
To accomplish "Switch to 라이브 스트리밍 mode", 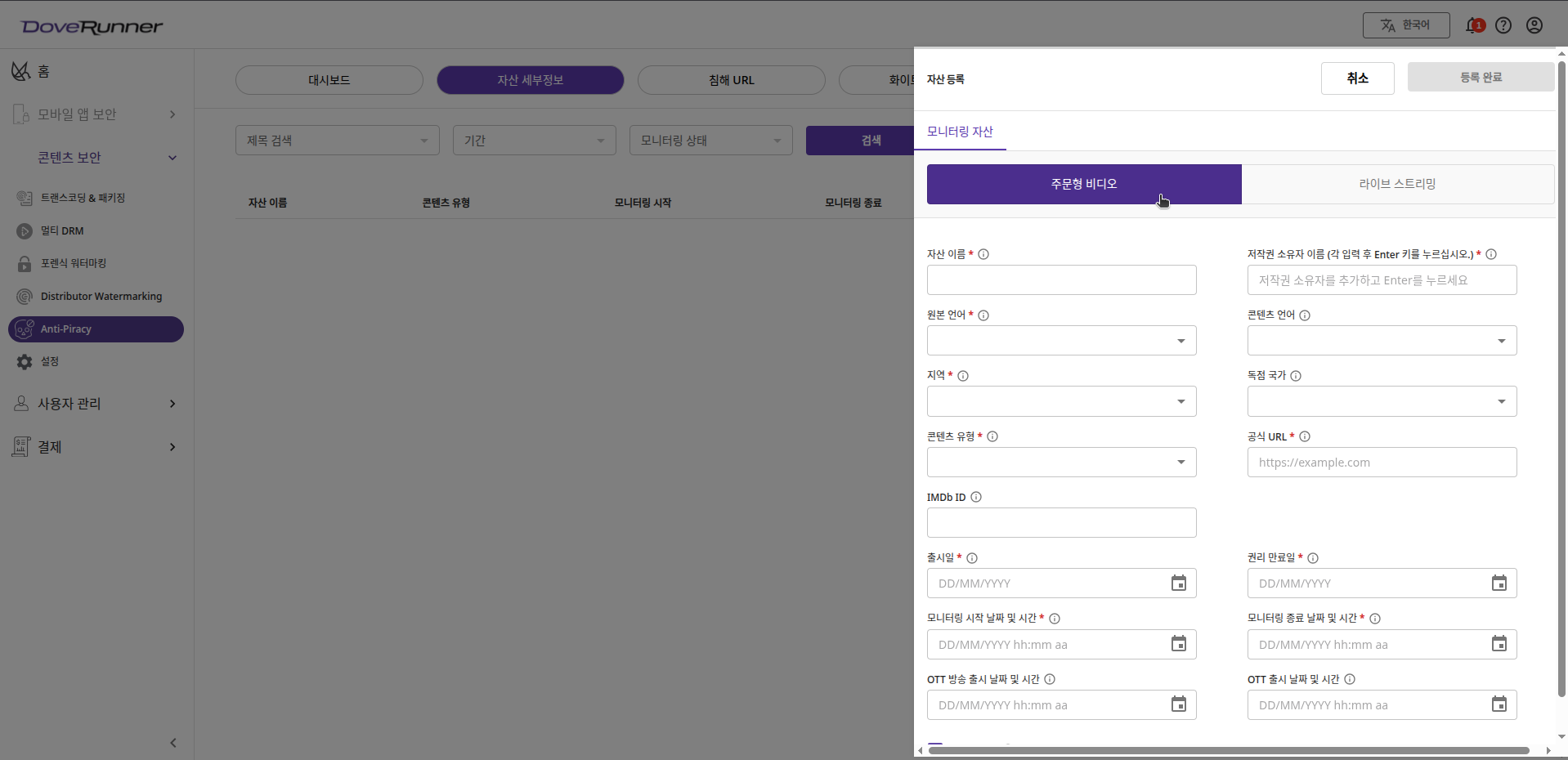I will (x=1397, y=184).
